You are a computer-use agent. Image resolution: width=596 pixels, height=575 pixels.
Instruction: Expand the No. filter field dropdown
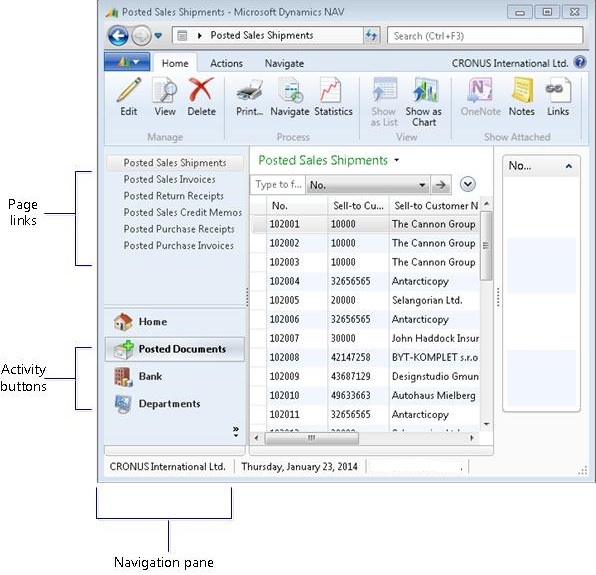[x=422, y=185]
